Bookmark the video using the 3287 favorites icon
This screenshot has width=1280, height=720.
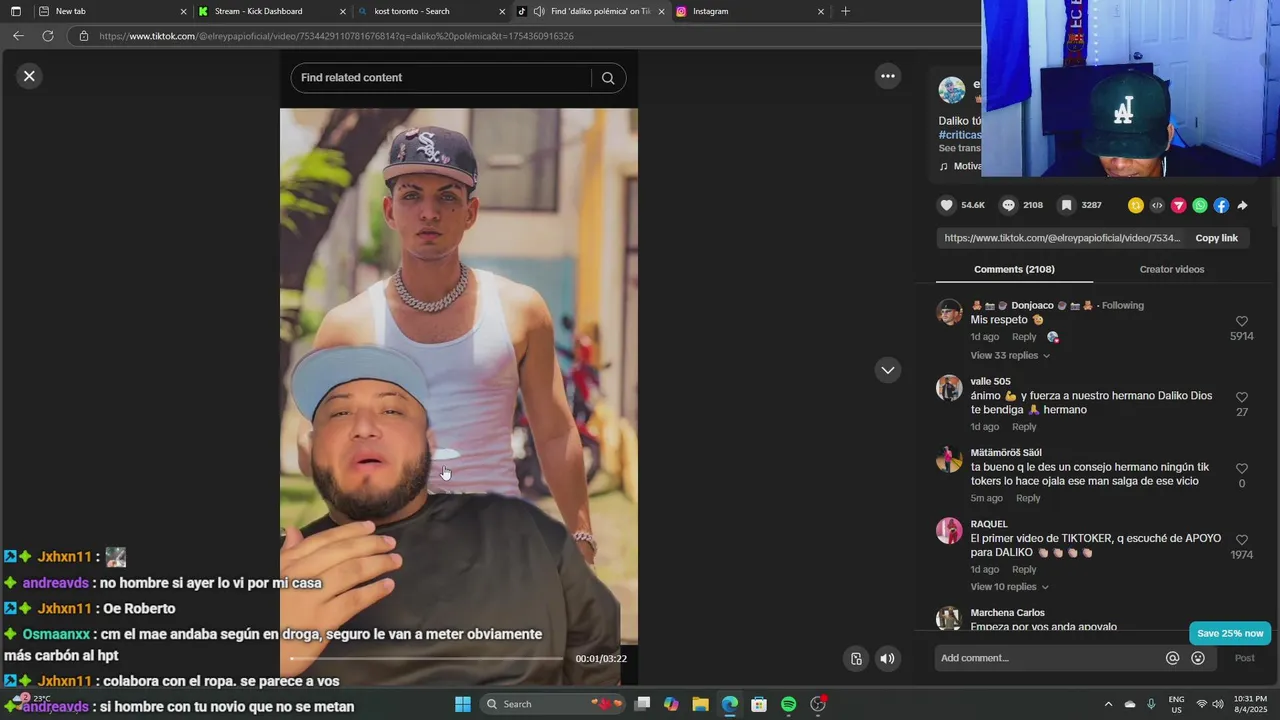point(1067,205)
